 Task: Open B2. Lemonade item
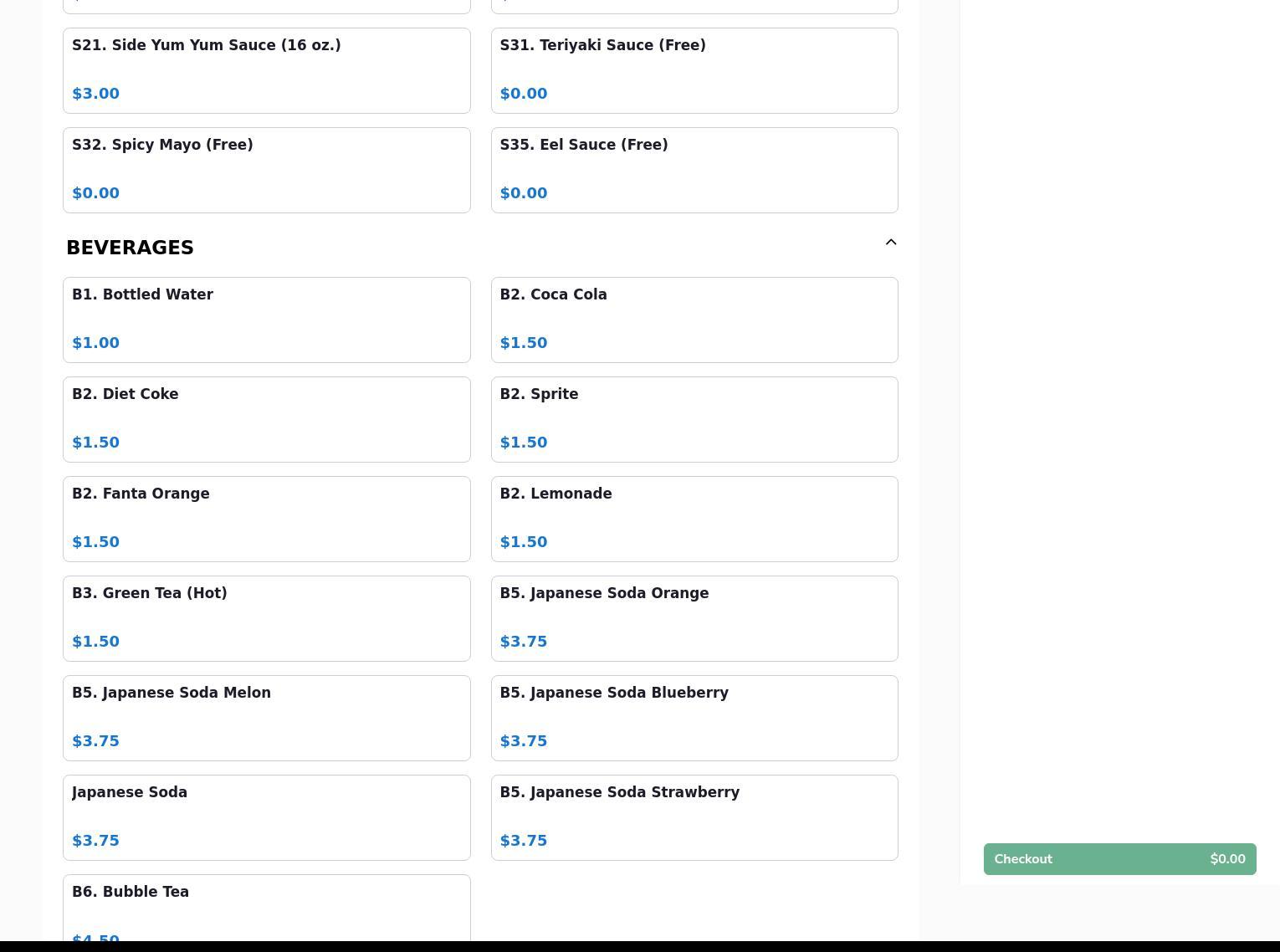pyautogui.click(x=694, y=519)
